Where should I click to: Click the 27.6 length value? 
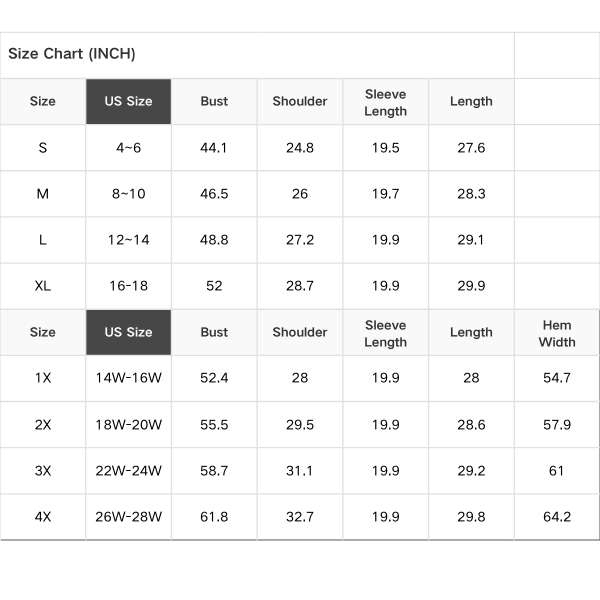tap(471, 148)
